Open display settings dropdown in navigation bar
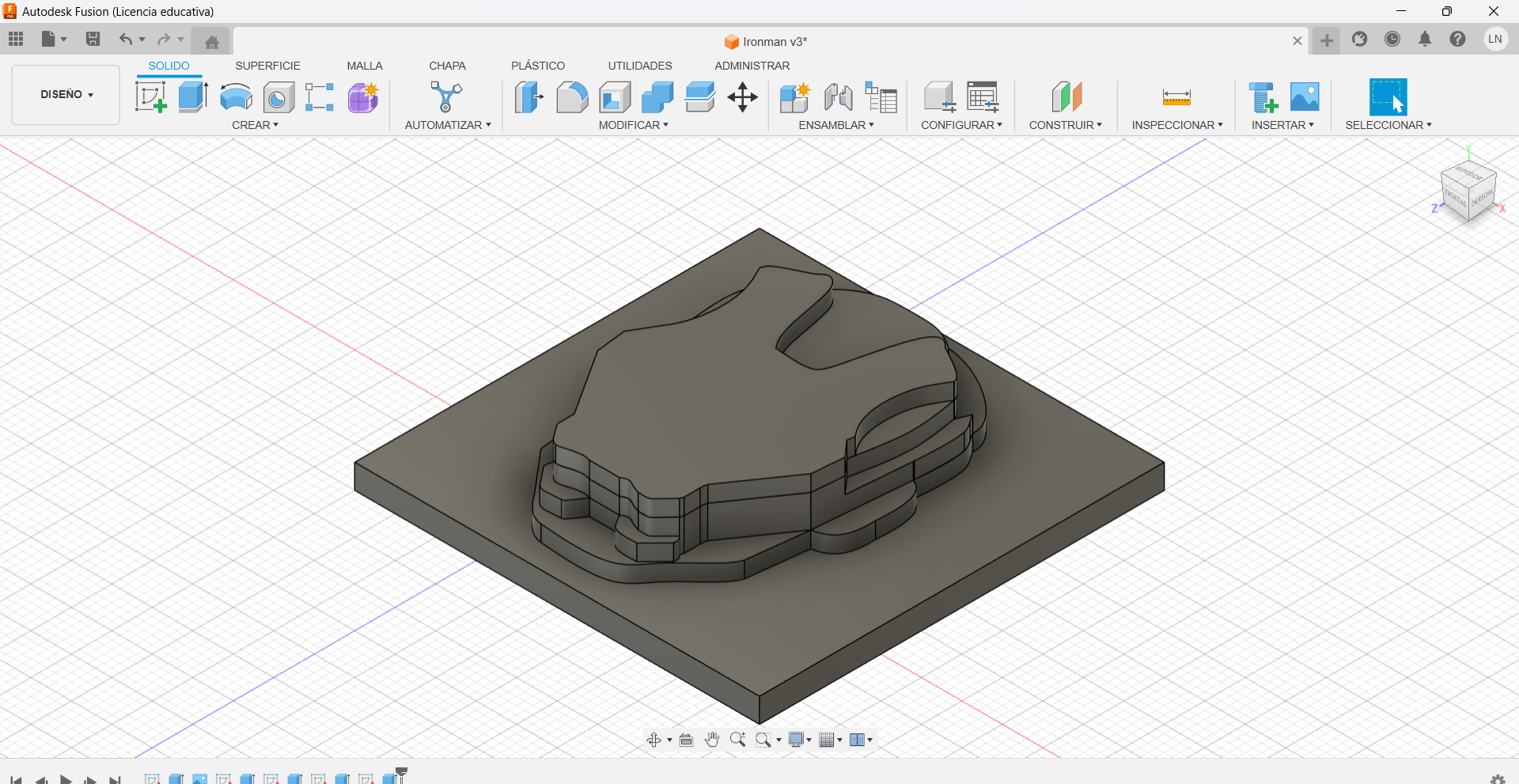Image resolution: width=1519 pixels, height=784 pixels. pos(800,740)
